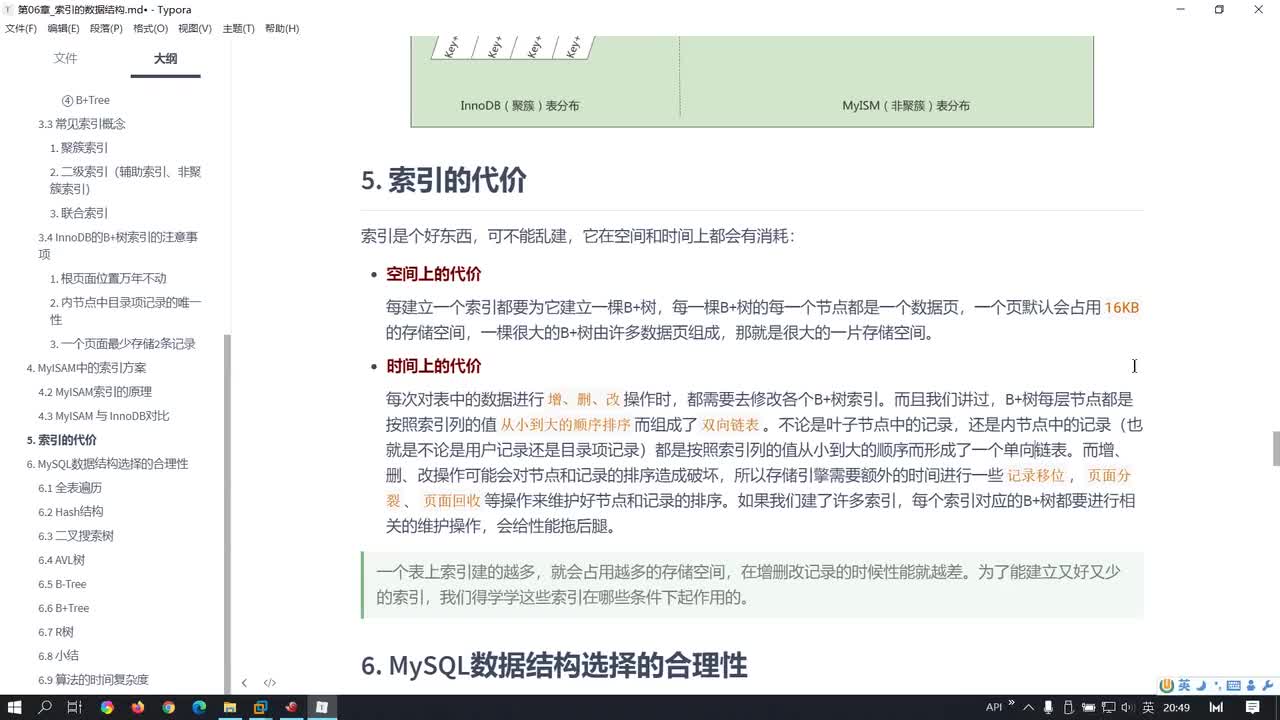Viewport: 1280px width, 720px height.
Task: Switch sidebar to the 文件 tab
Action: [x=65, y=58]
